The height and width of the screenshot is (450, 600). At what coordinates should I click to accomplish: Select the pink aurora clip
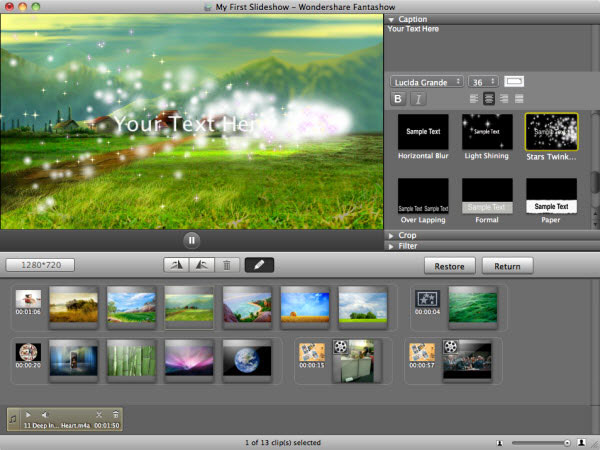pos(189,360)
